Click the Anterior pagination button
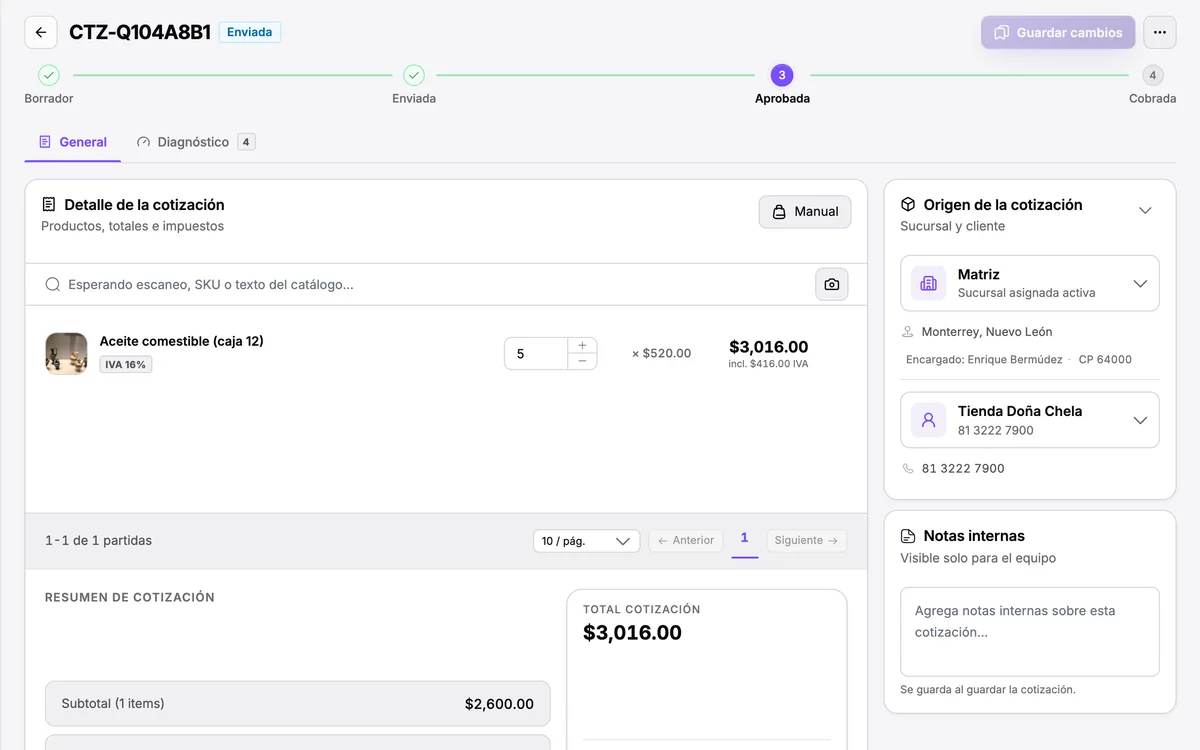Screen dimensions: 1200x750 tap(686, 540)
